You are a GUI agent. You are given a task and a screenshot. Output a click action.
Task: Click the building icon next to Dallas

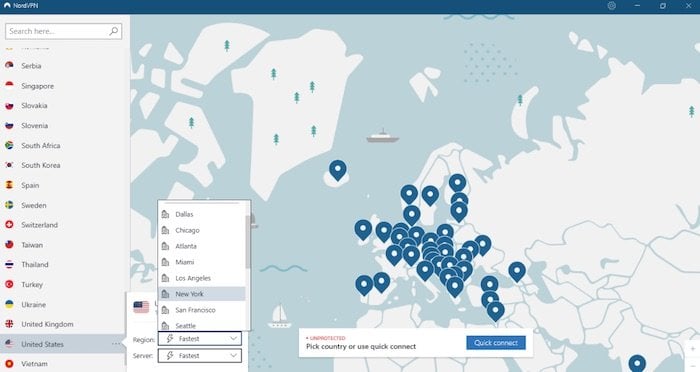click(165, 214)
